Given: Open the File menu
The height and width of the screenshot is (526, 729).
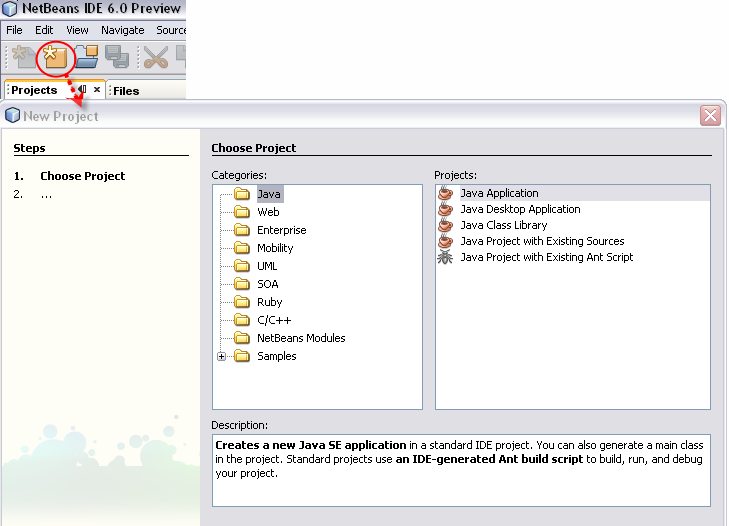Looking at the screenshot, I should pyautogui.click(x=14, y=30).
